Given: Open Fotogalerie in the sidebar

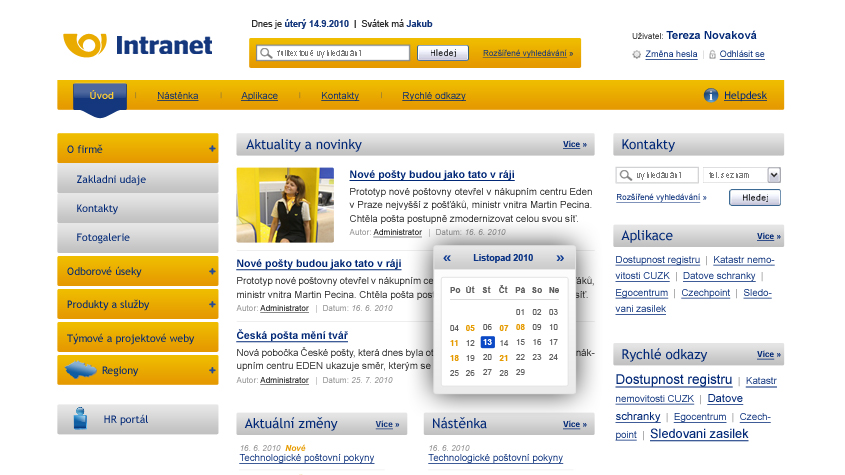Looking at the screenshot, I should tap(137, 237).
